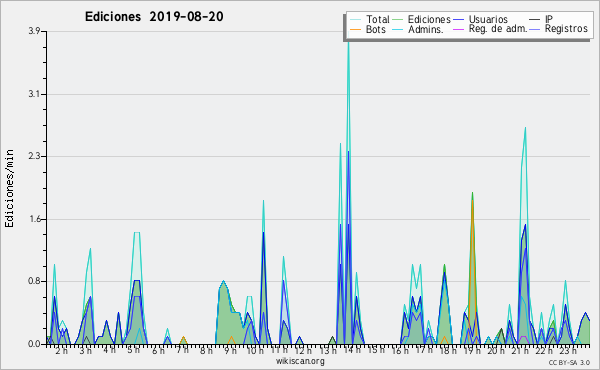Click the '14 h' x-axis label
The image size is (600, 370).
click(x=352, y=350)
